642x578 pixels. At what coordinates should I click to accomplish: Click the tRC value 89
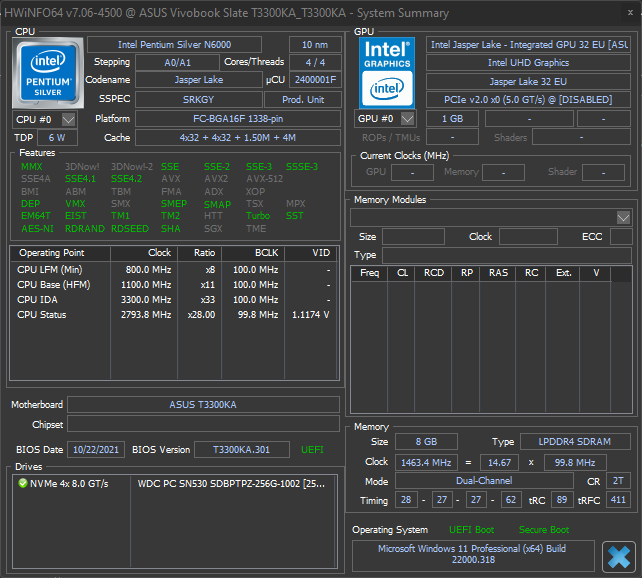click(x=562, y=500)
